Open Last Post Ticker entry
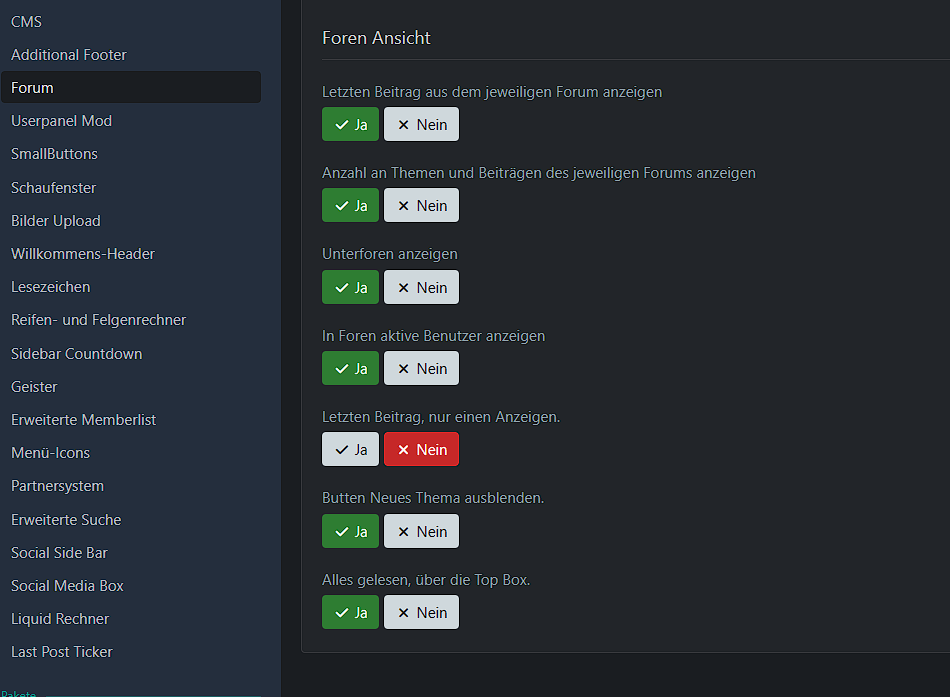The height and width of the screenshot is (697, 950). (x=62, y=652)
